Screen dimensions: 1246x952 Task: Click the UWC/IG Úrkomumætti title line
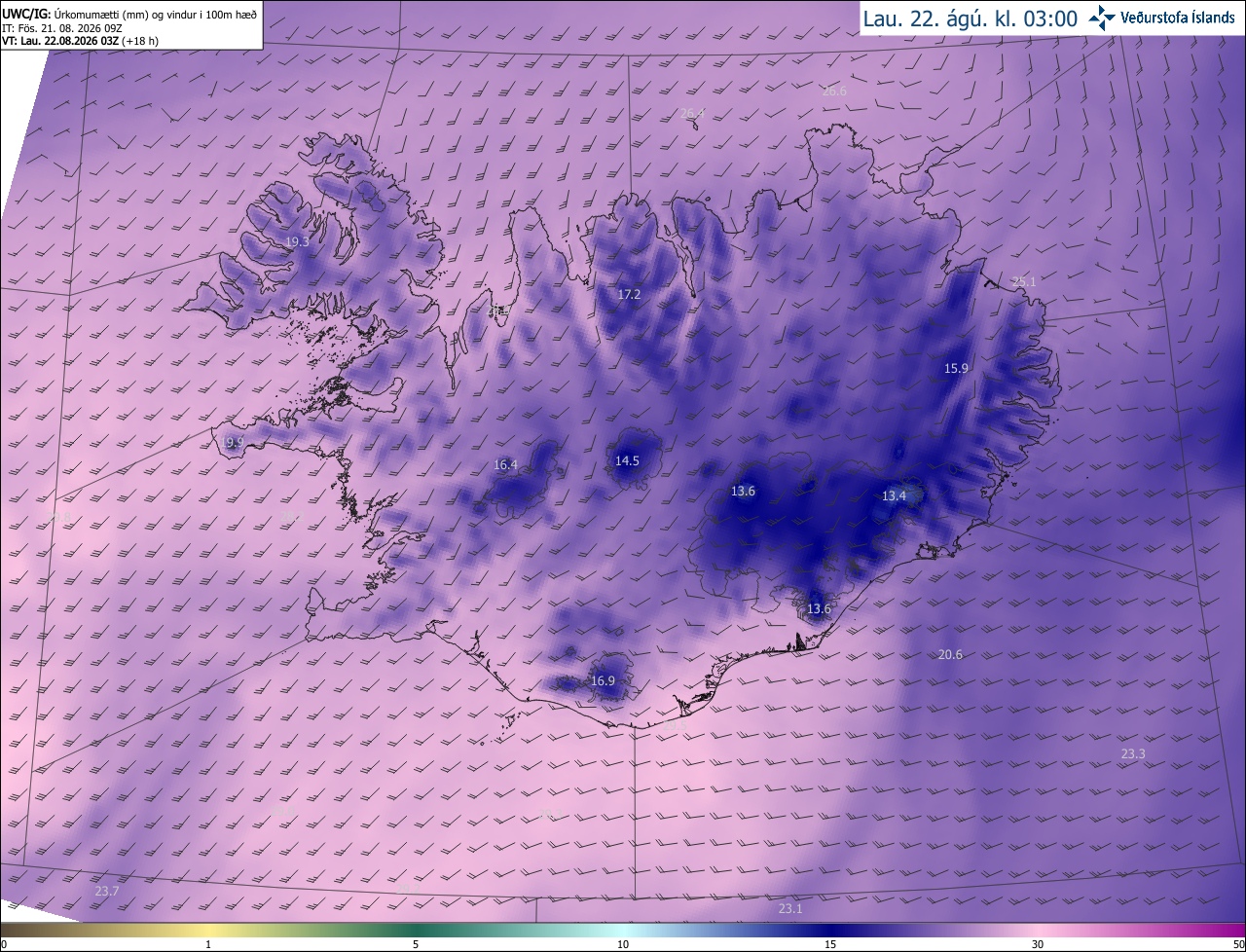[129, 14]
